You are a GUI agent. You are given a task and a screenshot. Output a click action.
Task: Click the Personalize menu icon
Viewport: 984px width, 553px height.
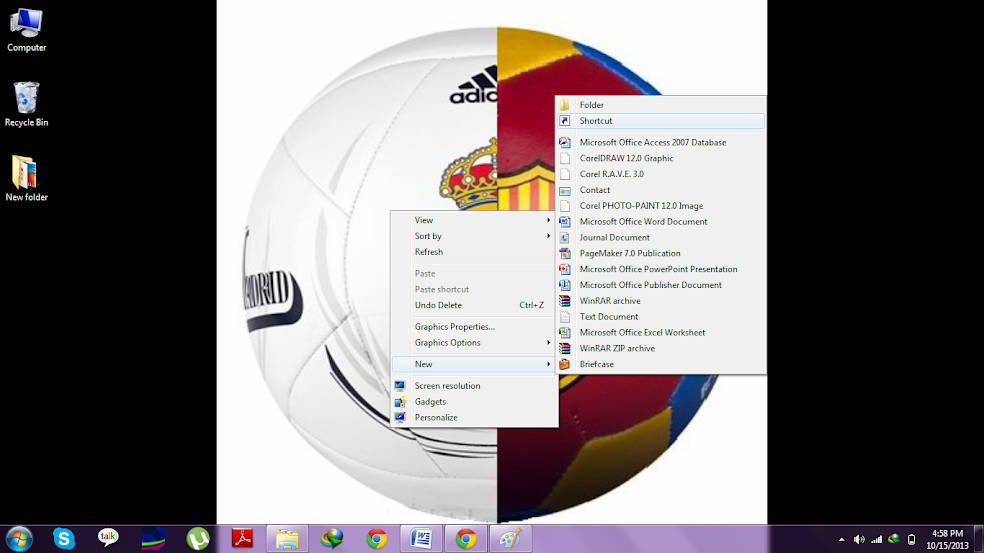tap(400, 417)
